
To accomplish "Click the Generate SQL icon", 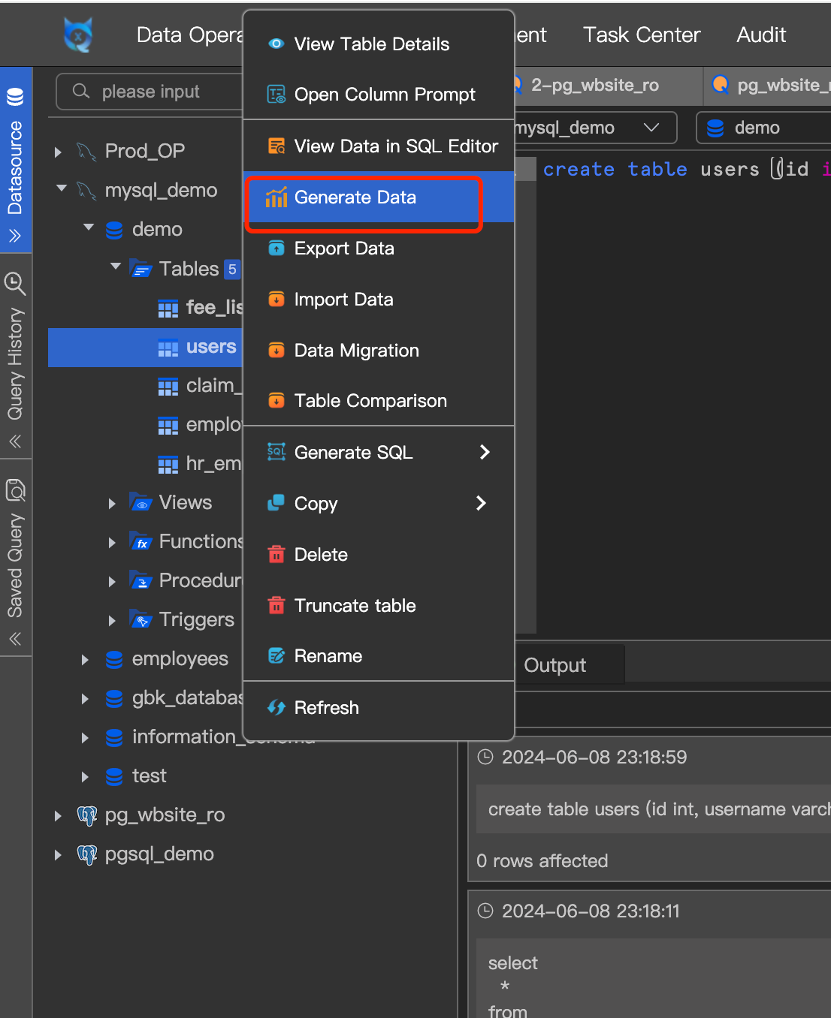I will coord(276,451).
